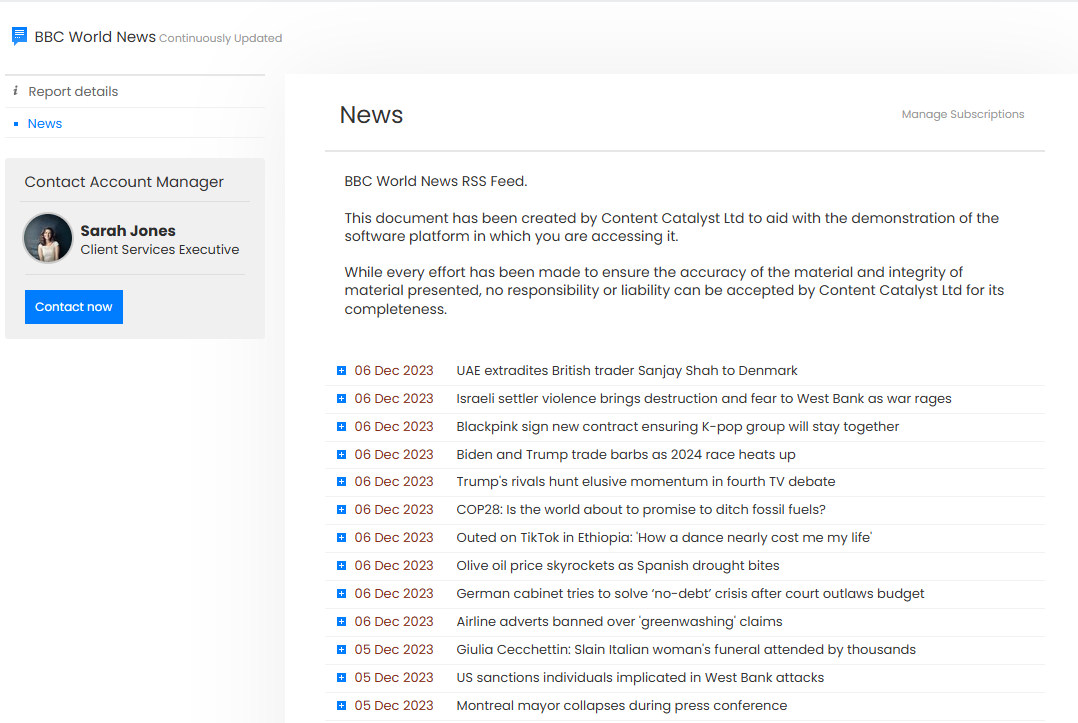Click the blue bullet icon beside News

tap(16, 124)
